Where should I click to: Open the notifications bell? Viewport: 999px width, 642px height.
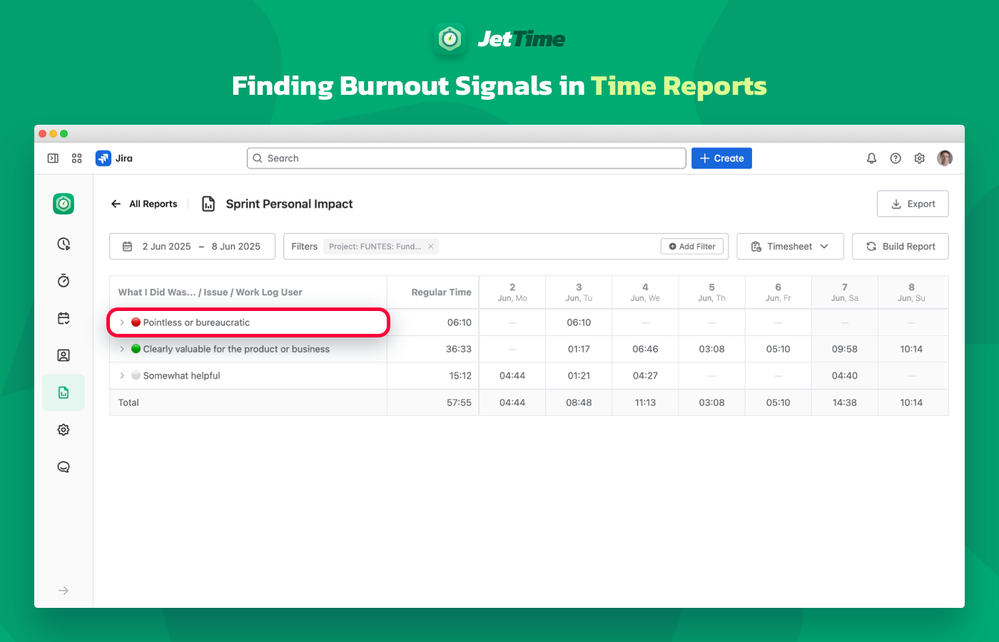click(871, 158)
